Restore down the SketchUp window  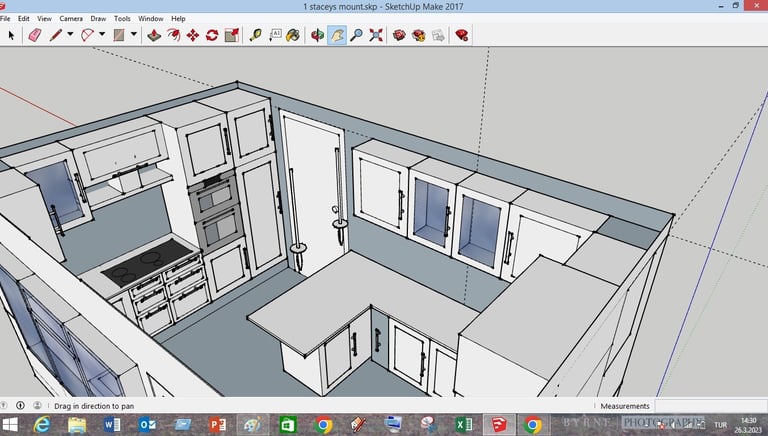[x=736, y=6]
